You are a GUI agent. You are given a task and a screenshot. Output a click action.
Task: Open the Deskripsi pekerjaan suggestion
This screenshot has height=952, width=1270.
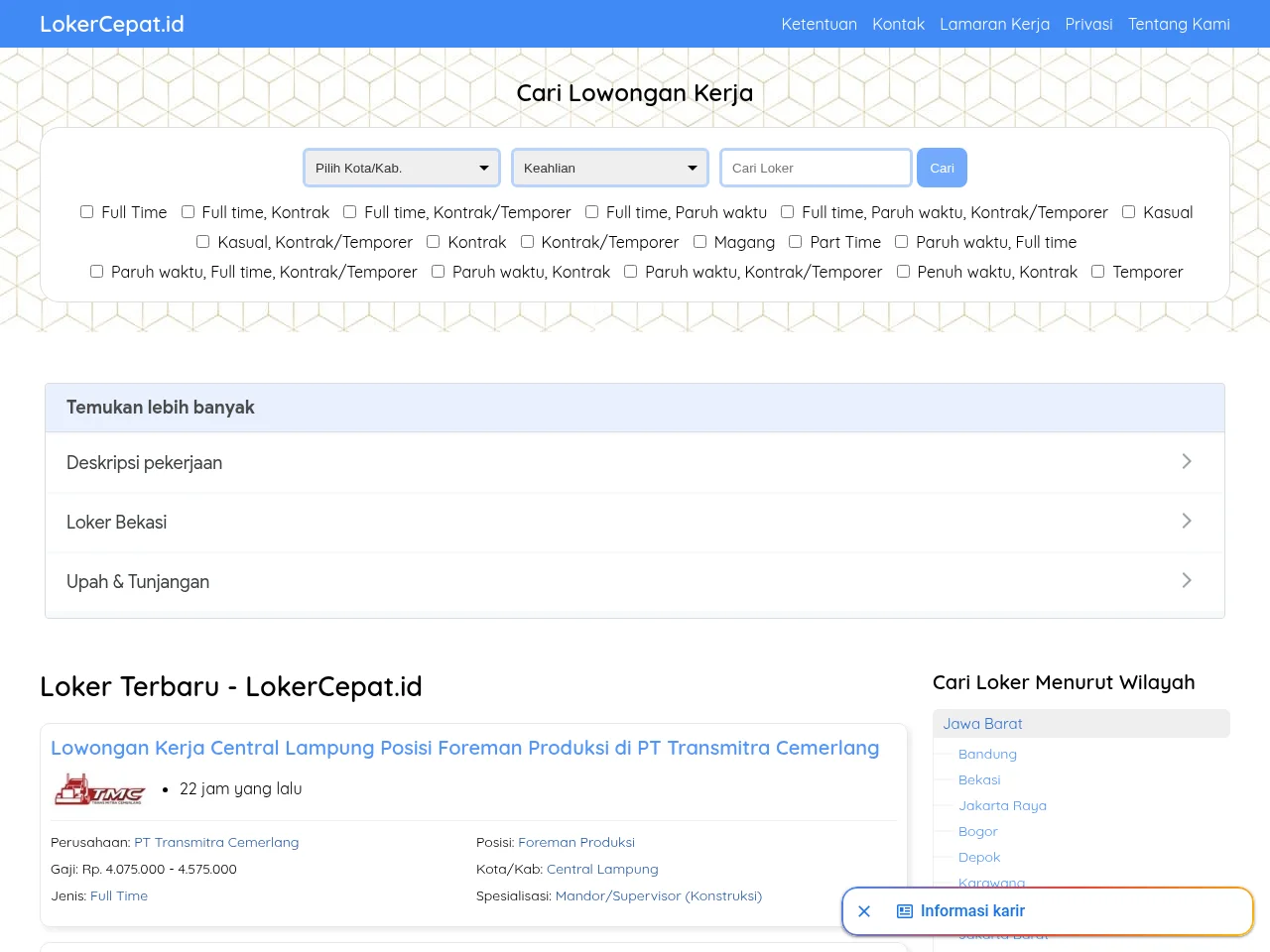click(635, 462)
